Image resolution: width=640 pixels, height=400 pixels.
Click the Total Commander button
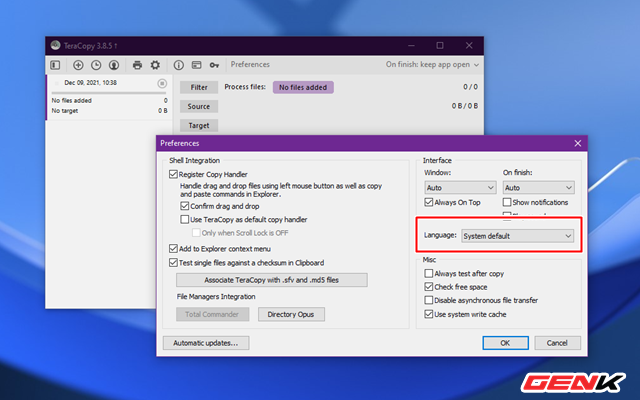[x=212, y=314]
